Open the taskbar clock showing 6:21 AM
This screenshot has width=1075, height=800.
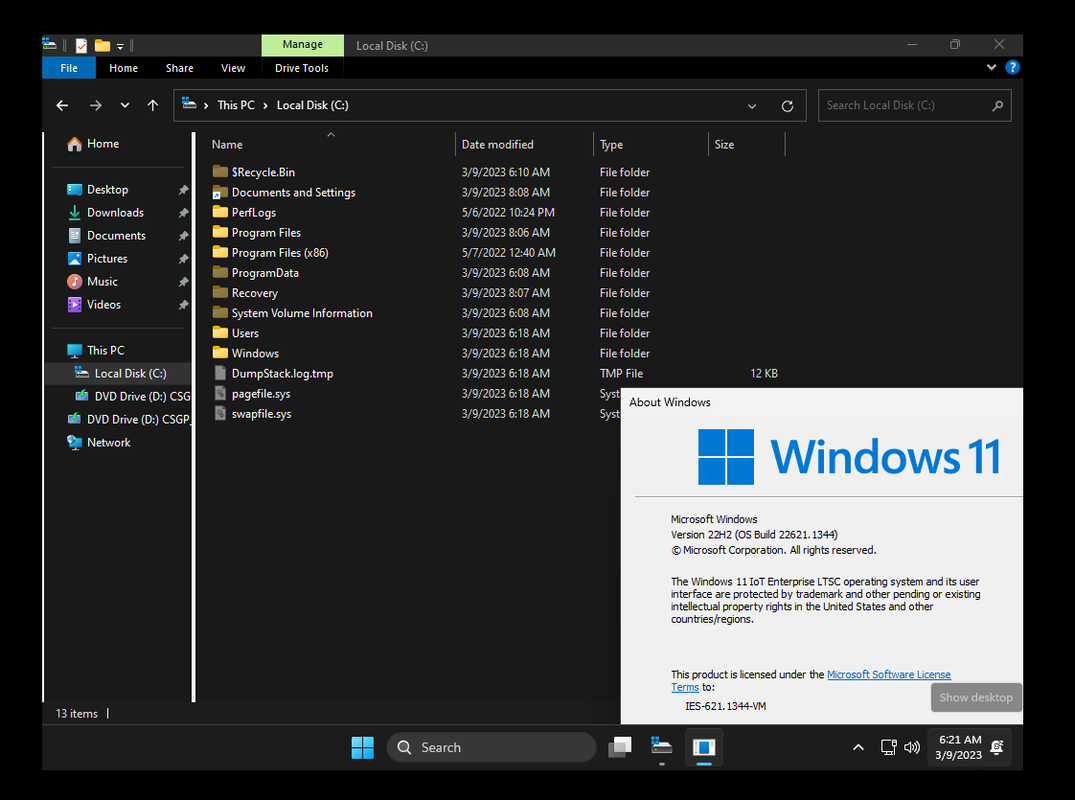958,747
